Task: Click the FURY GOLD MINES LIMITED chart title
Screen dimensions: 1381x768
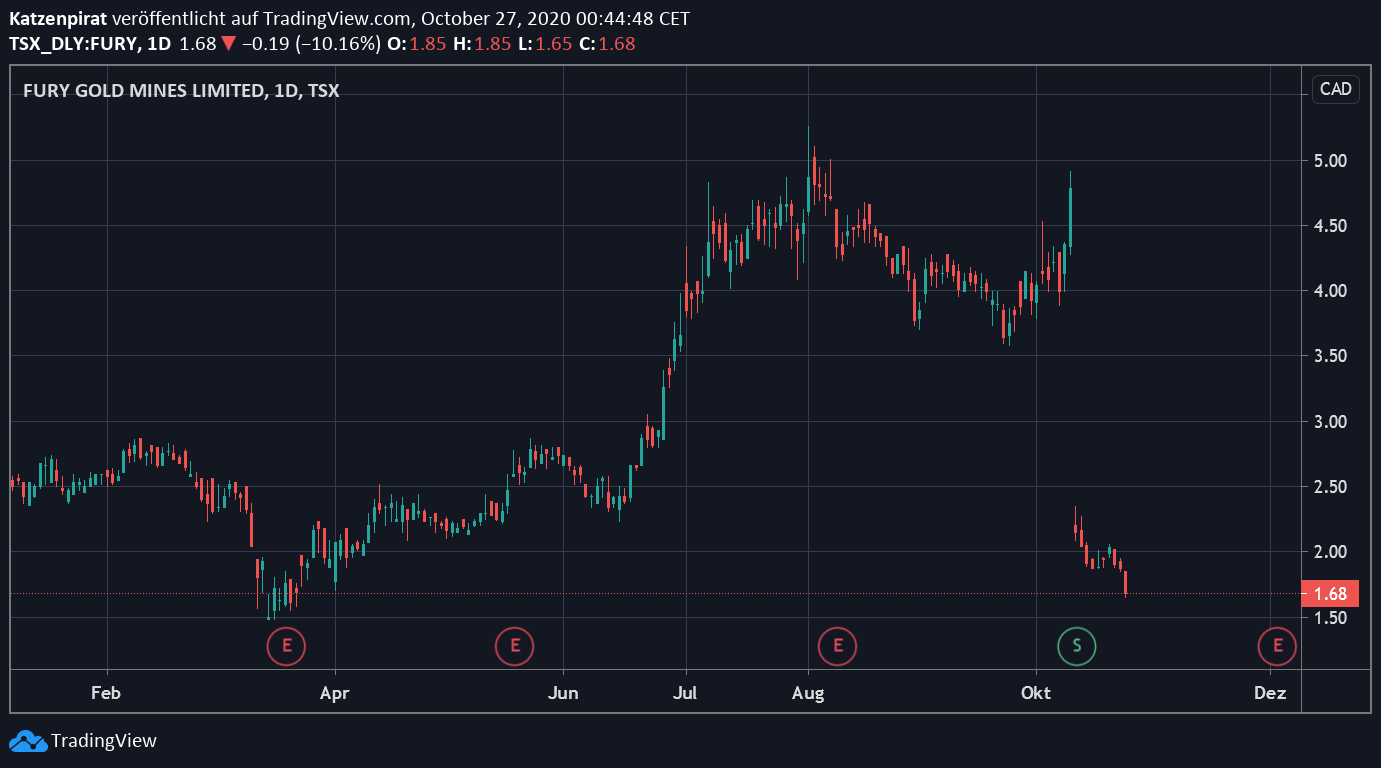Action: [x=144, y=91]
